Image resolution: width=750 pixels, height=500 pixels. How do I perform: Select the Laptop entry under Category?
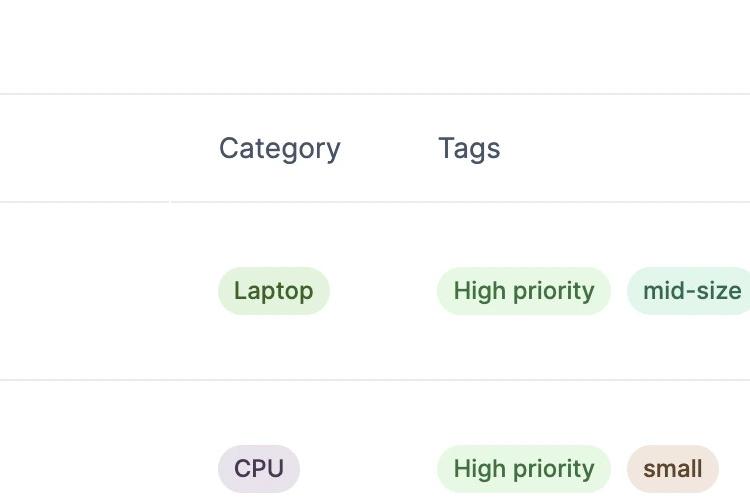pos(274,291)
